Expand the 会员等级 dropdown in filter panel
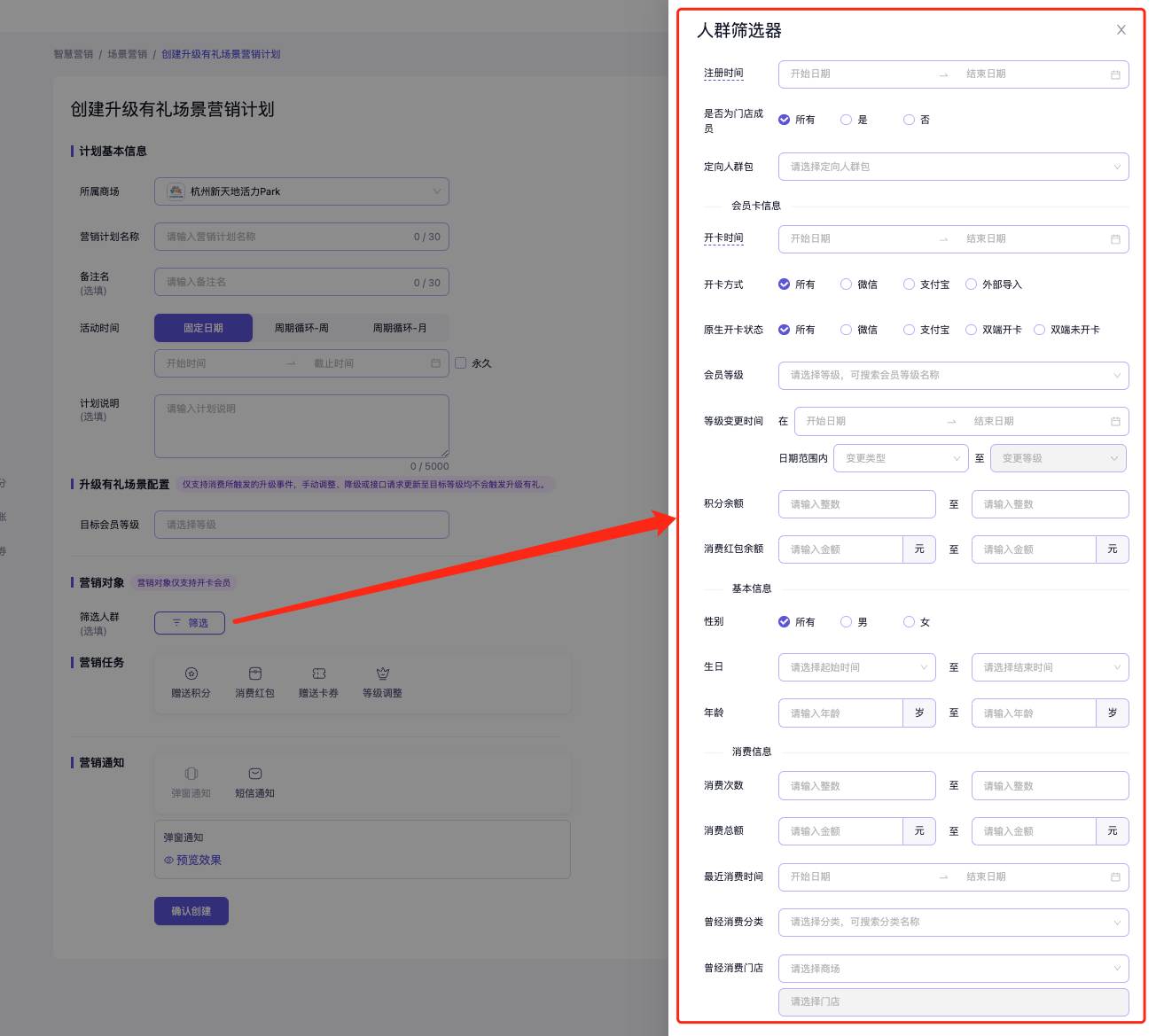This screenshot has height=1036, width=1156. click(x=953, y=376)
